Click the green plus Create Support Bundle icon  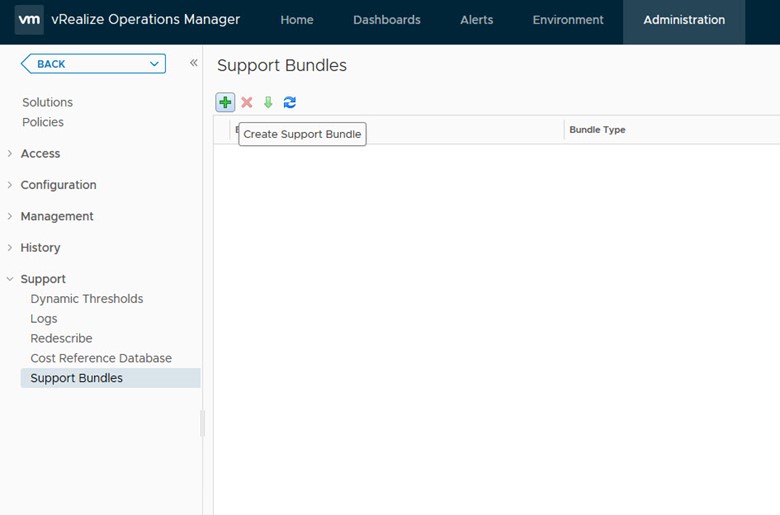tap(225, 103)
